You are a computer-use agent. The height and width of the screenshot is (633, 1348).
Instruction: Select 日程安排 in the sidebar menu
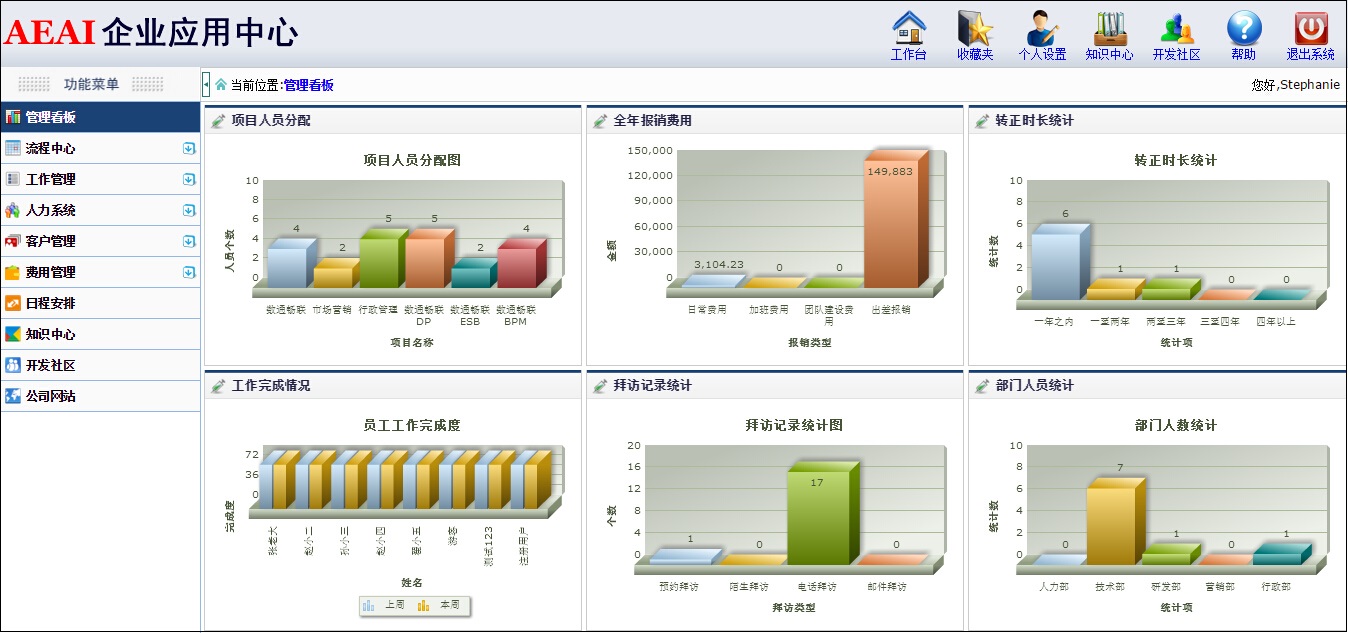click(50, 303)
